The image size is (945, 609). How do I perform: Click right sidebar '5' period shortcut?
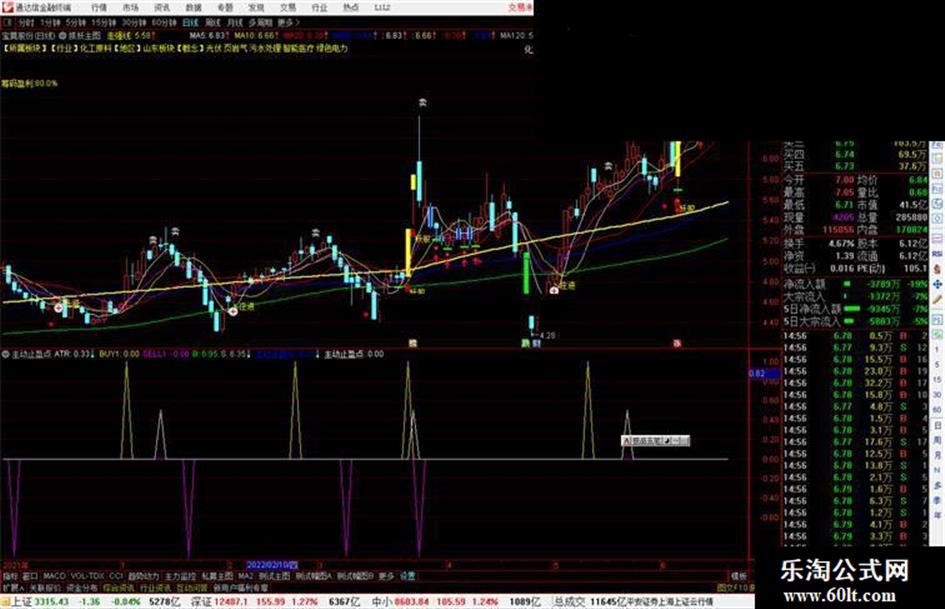937,365
